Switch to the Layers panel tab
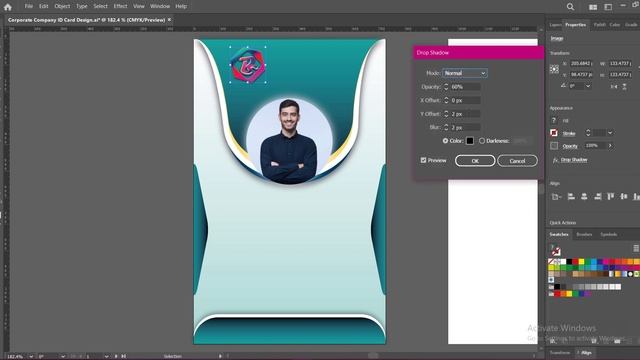640x360 pixels. [x=555, y=25]
